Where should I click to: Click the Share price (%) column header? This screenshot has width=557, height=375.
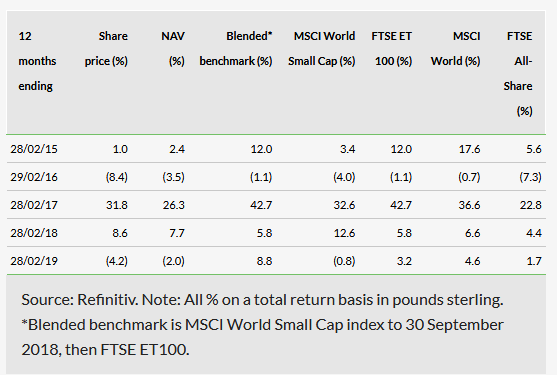[106, 49]
